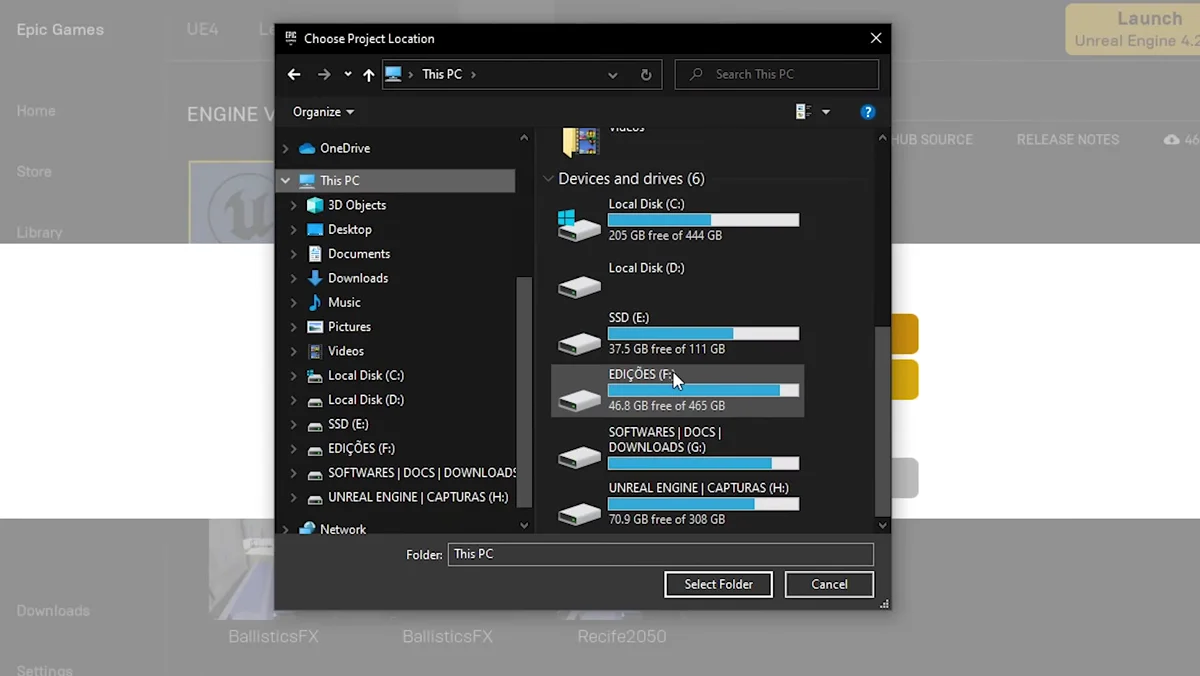Click the Search This PC field
Viewport: 1200px width, 676px height.
(x=777, y=74)
